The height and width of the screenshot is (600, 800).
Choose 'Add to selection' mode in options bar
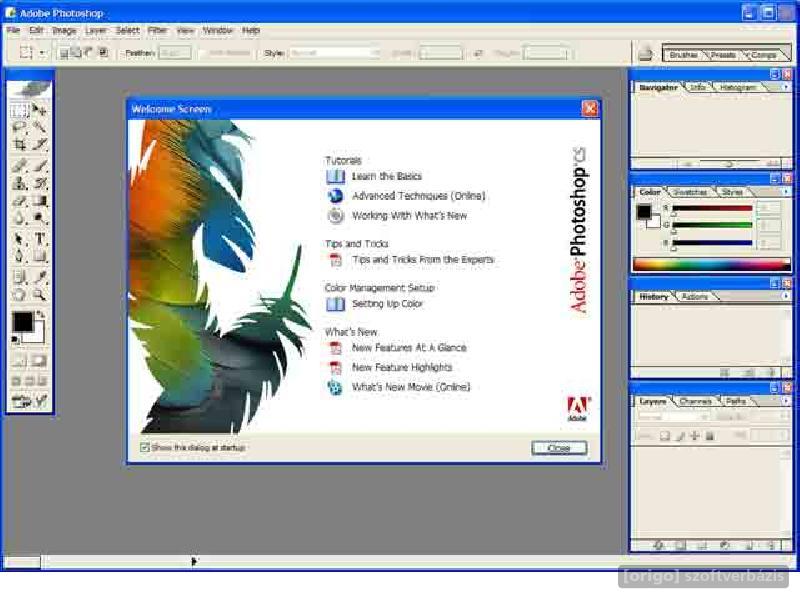coord(76,53)
